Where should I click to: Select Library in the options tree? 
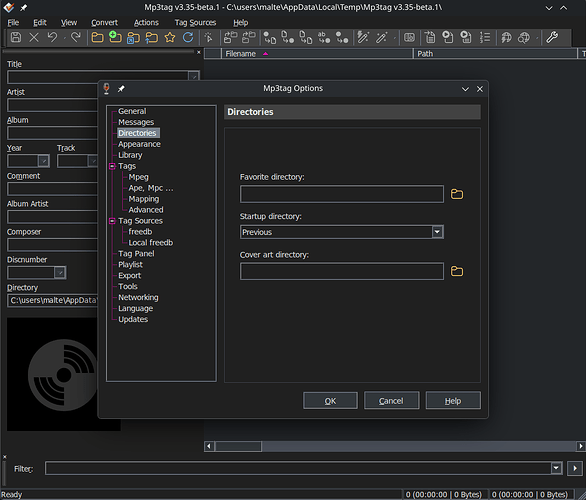[130, 155]
